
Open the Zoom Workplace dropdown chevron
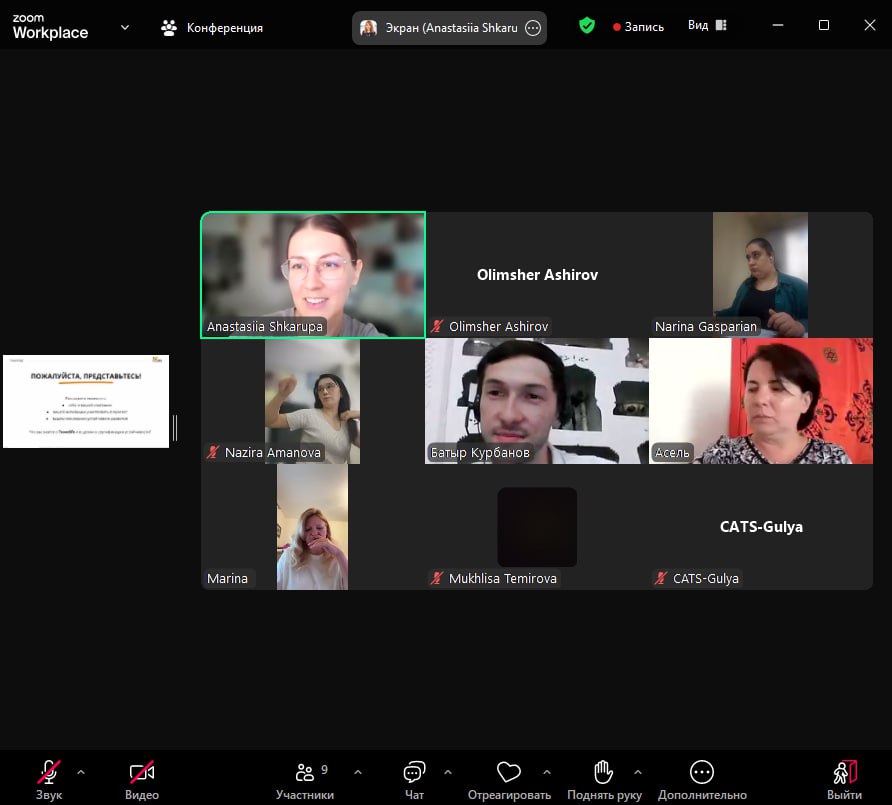point(125,28)
